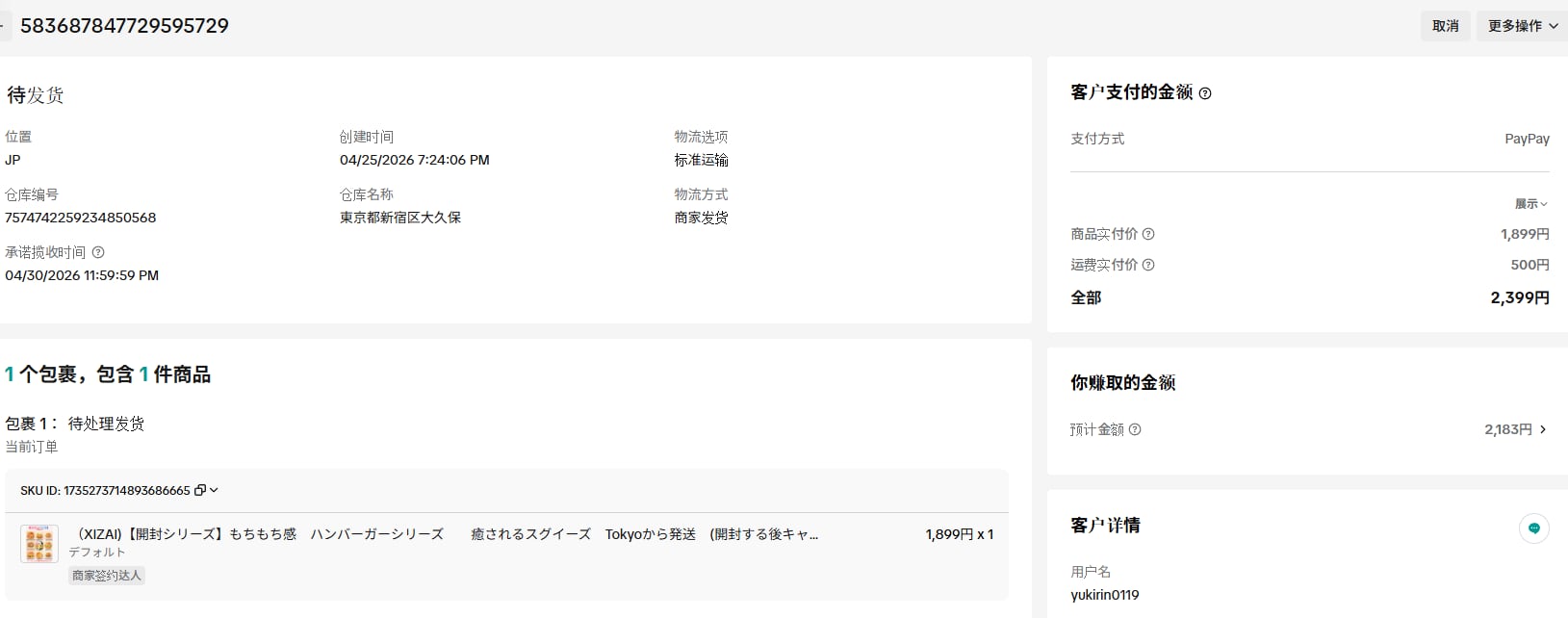Click info icon beside 运费实付价
Viewport: 1568px width, 618px height.
(1148, 265)
